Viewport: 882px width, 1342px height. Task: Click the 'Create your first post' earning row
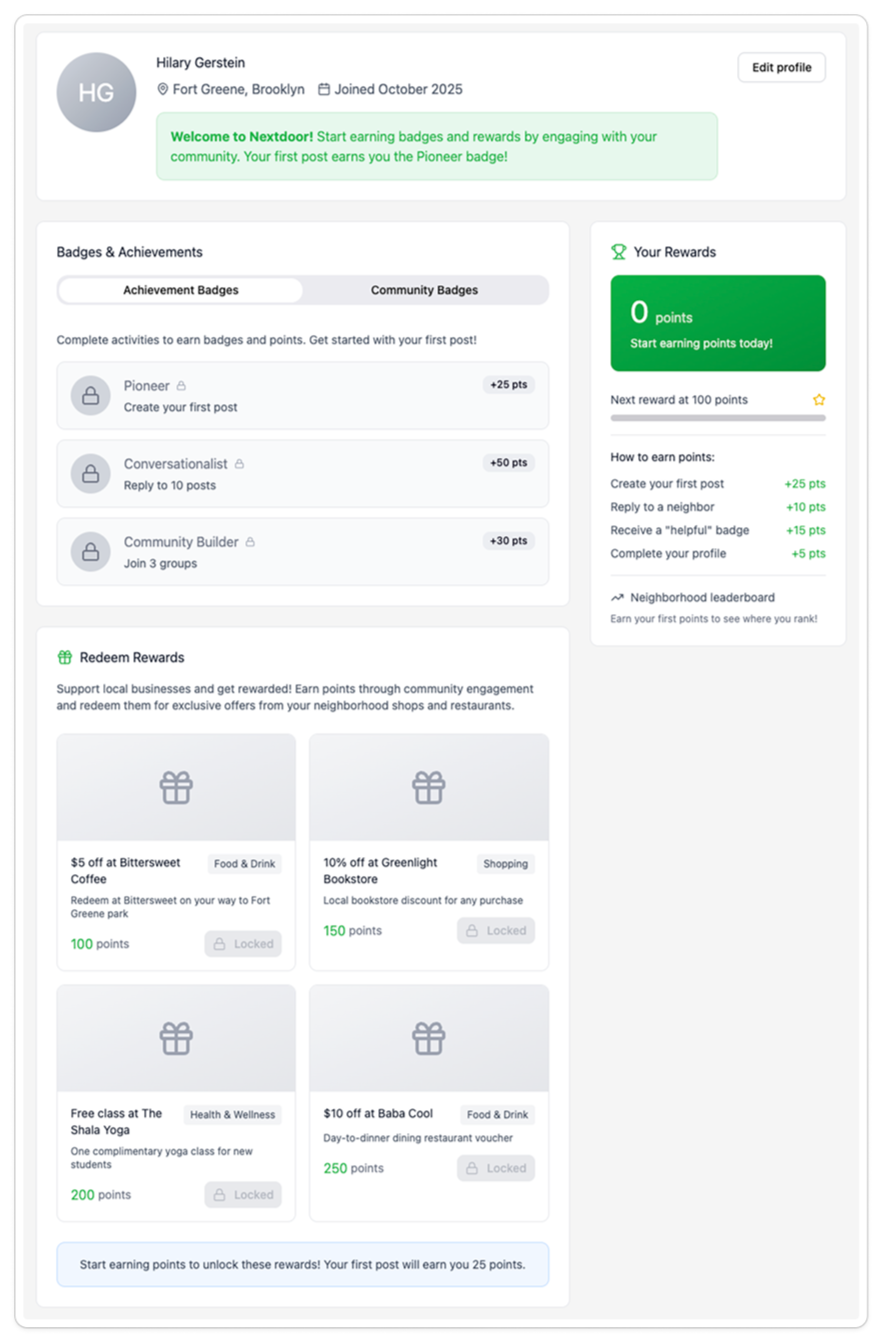(718, 484)
